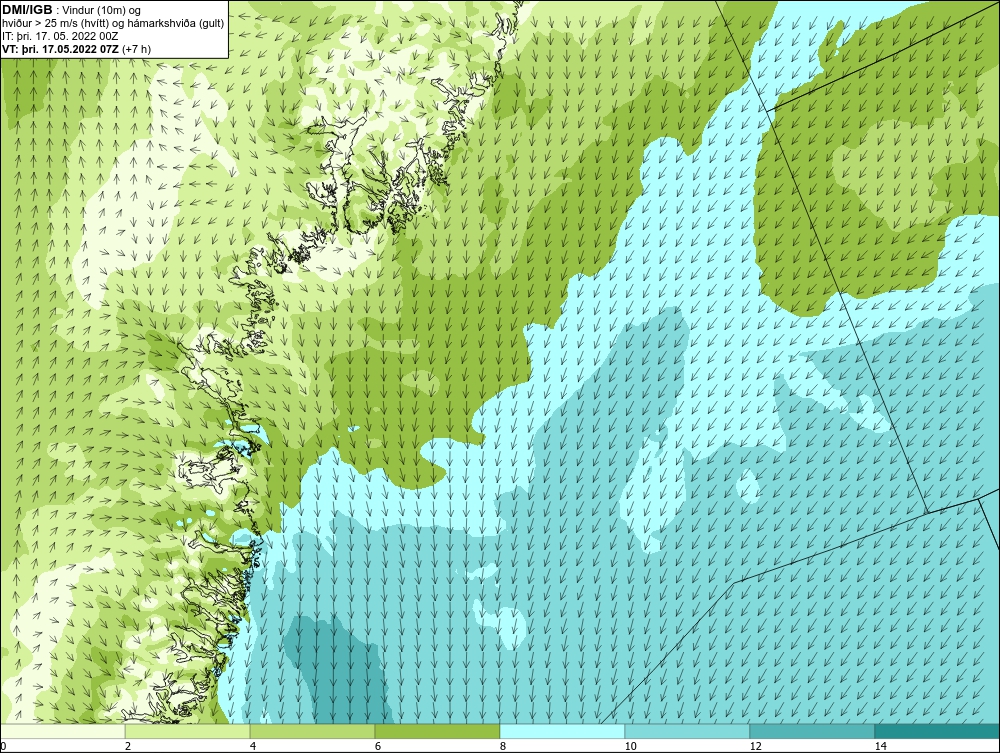
Task: Click the '(+7 h)' forecast offset text
Action: 136,48
